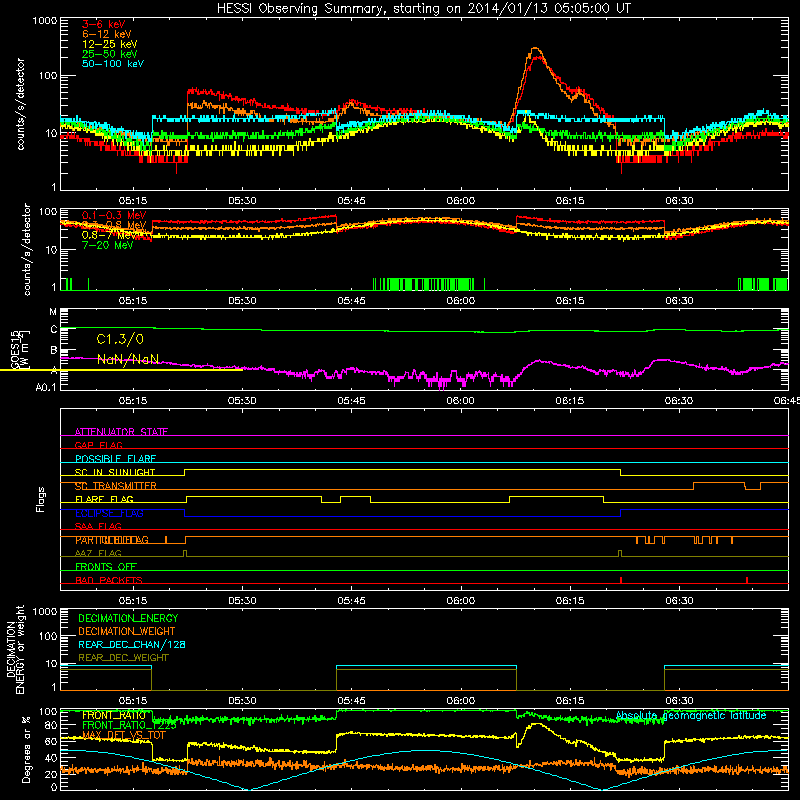The width and height of the screenshot is (800, 800).
Task: Click the DECIMATION_WEIGHT legend label
Action: tap(127, 631)
